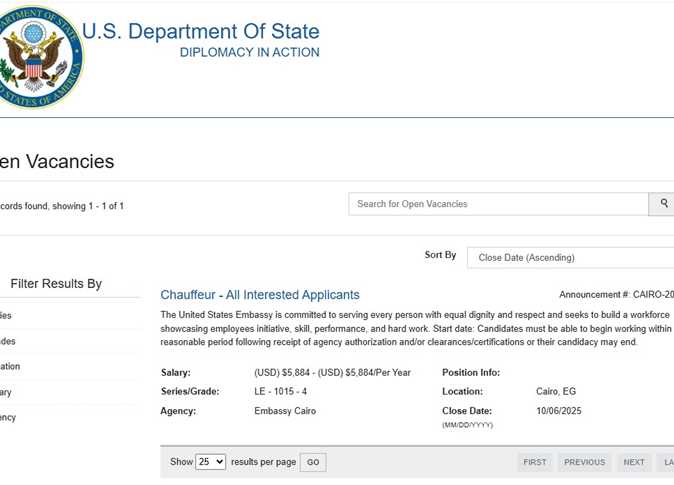
Task: Open the Sort By Close Date dropdown
Action: 570,258
